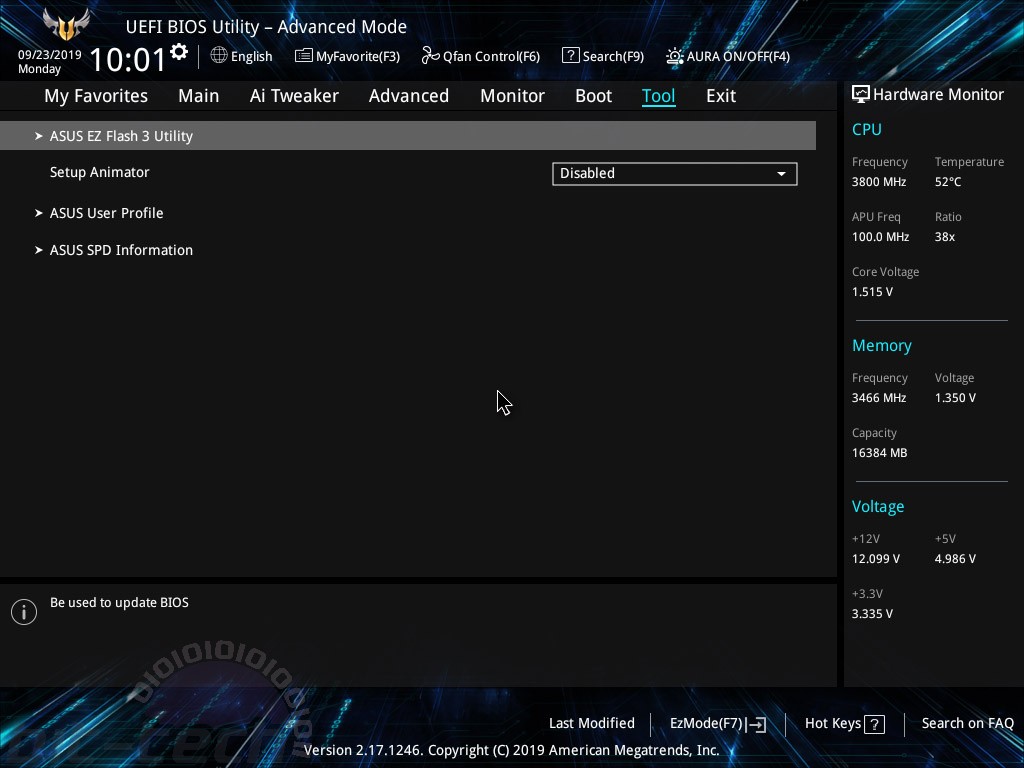Image resolution: width=1024 pixels, height=768 pixels.
Task: Click the Setup Animator label
Action: [100, 172]
